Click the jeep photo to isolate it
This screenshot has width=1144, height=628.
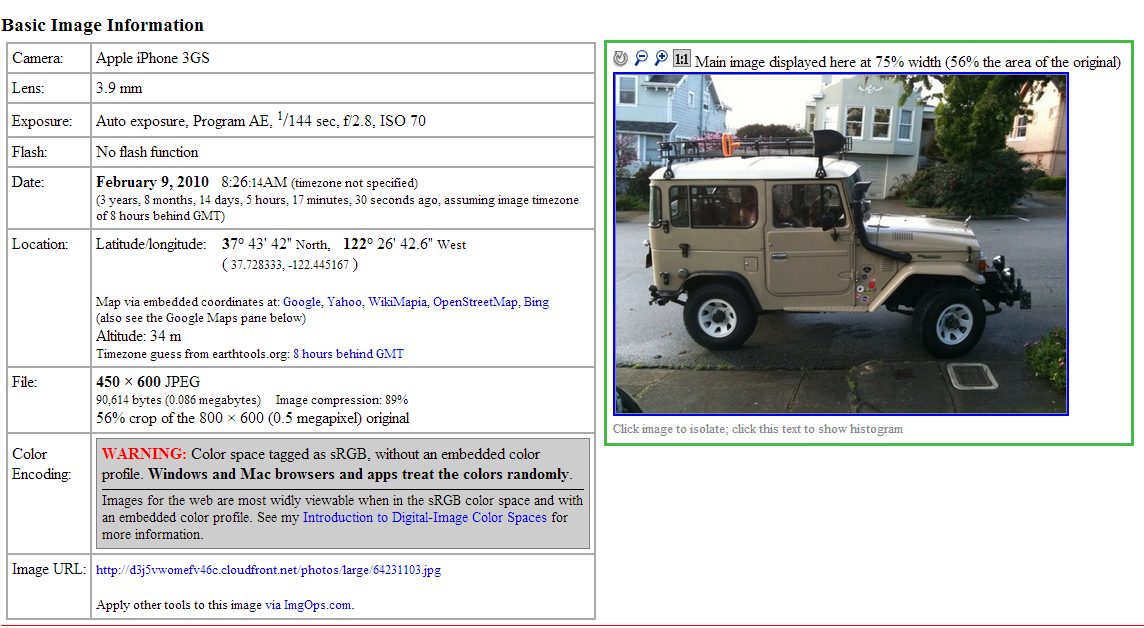840,243
